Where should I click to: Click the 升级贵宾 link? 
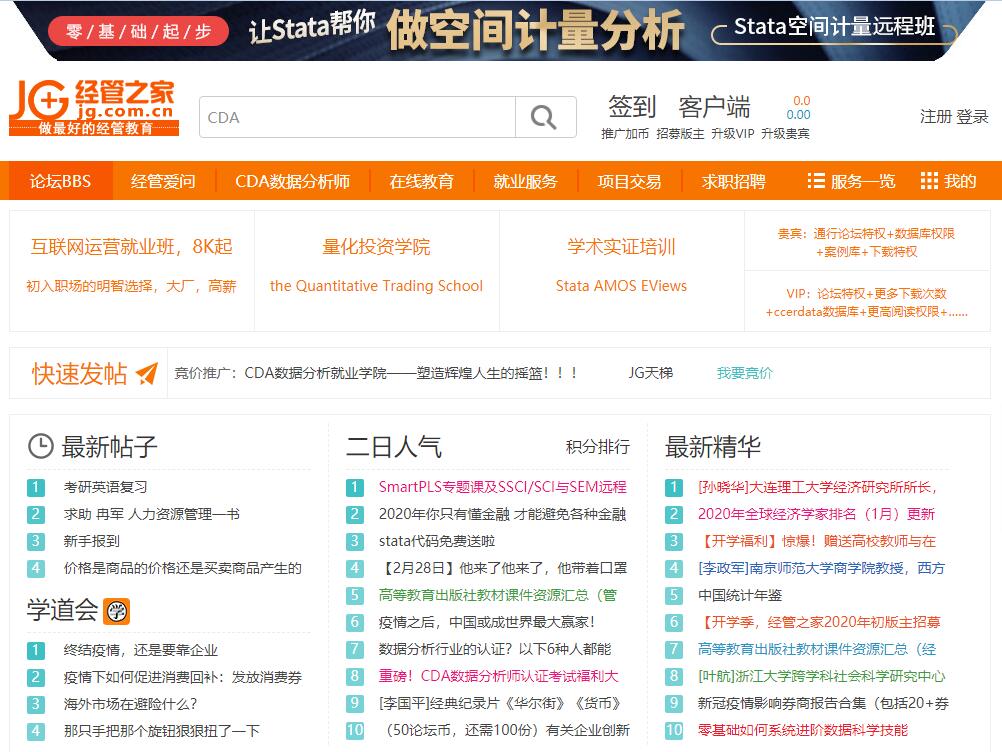785,134
